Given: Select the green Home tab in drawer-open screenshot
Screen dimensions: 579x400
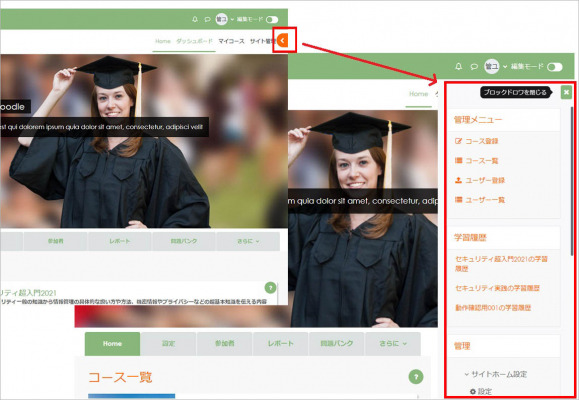Looking at the screenshot, I should click(112, 343).
